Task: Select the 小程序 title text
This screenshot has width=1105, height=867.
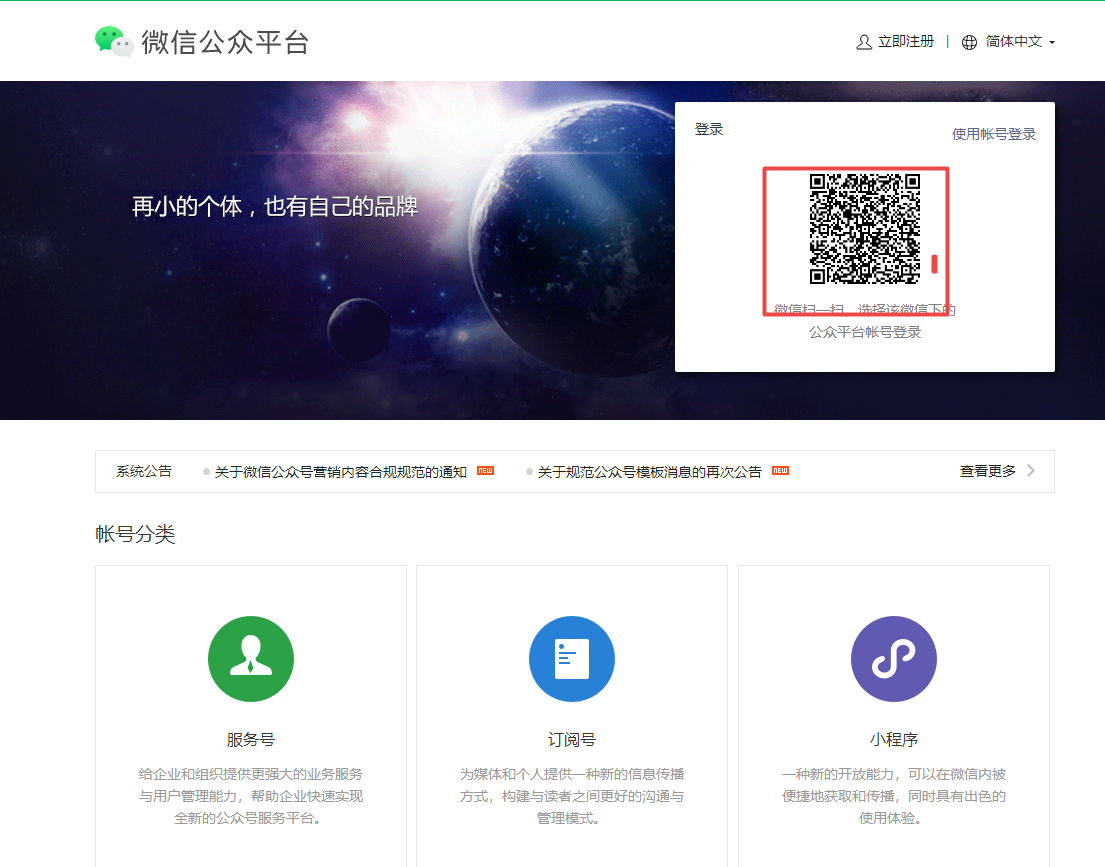Action: (894, 739)
